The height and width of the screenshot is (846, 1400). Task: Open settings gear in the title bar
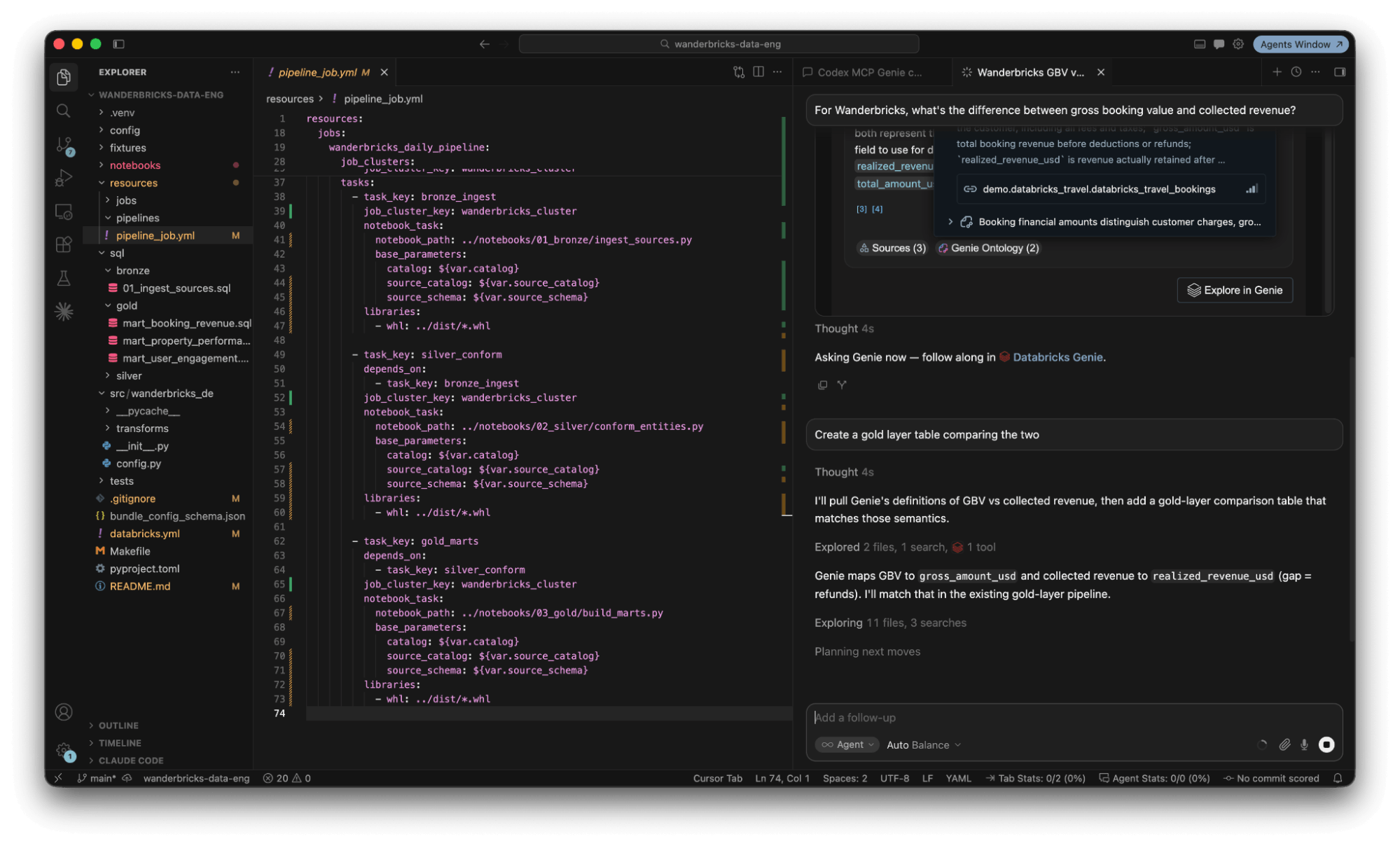pyautogui.click(x=1238, y=44)
